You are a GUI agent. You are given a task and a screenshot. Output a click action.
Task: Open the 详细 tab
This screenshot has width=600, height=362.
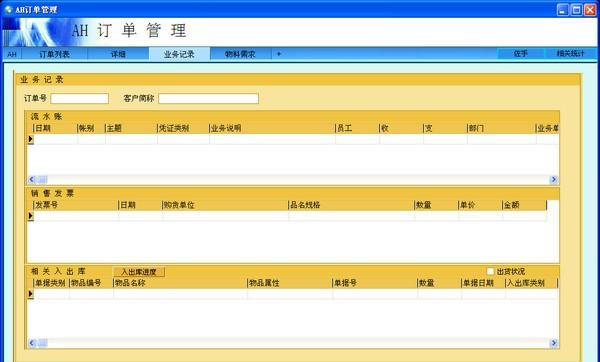pos(118,54)
